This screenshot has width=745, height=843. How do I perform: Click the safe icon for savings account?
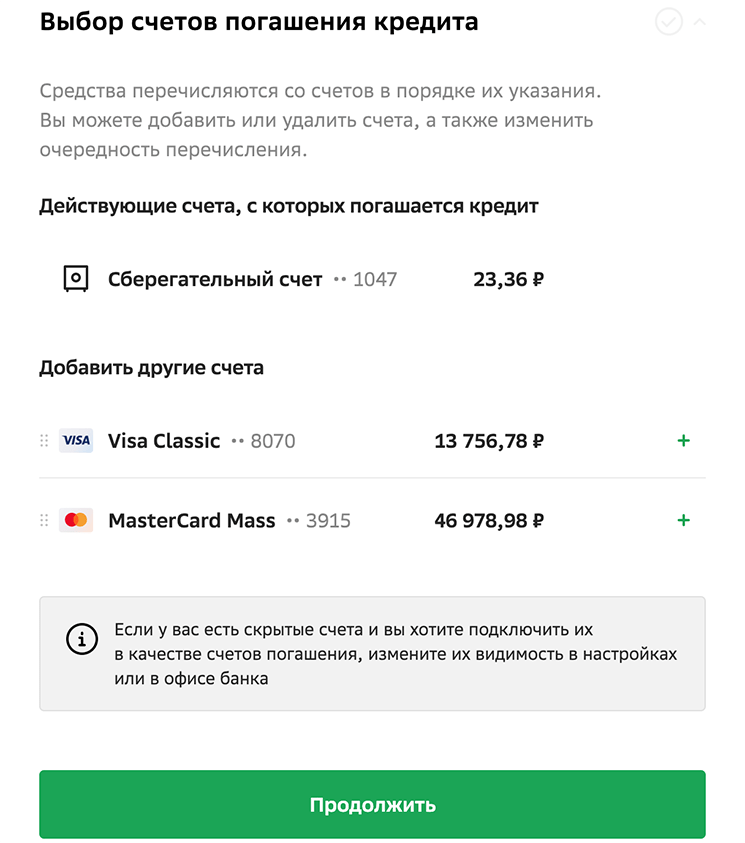[76, 279]
